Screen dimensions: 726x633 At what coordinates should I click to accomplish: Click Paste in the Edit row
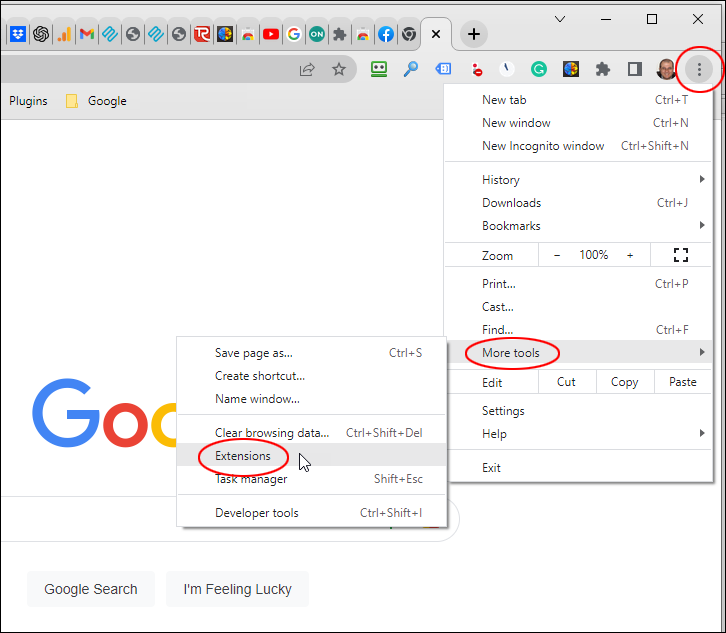683,382
